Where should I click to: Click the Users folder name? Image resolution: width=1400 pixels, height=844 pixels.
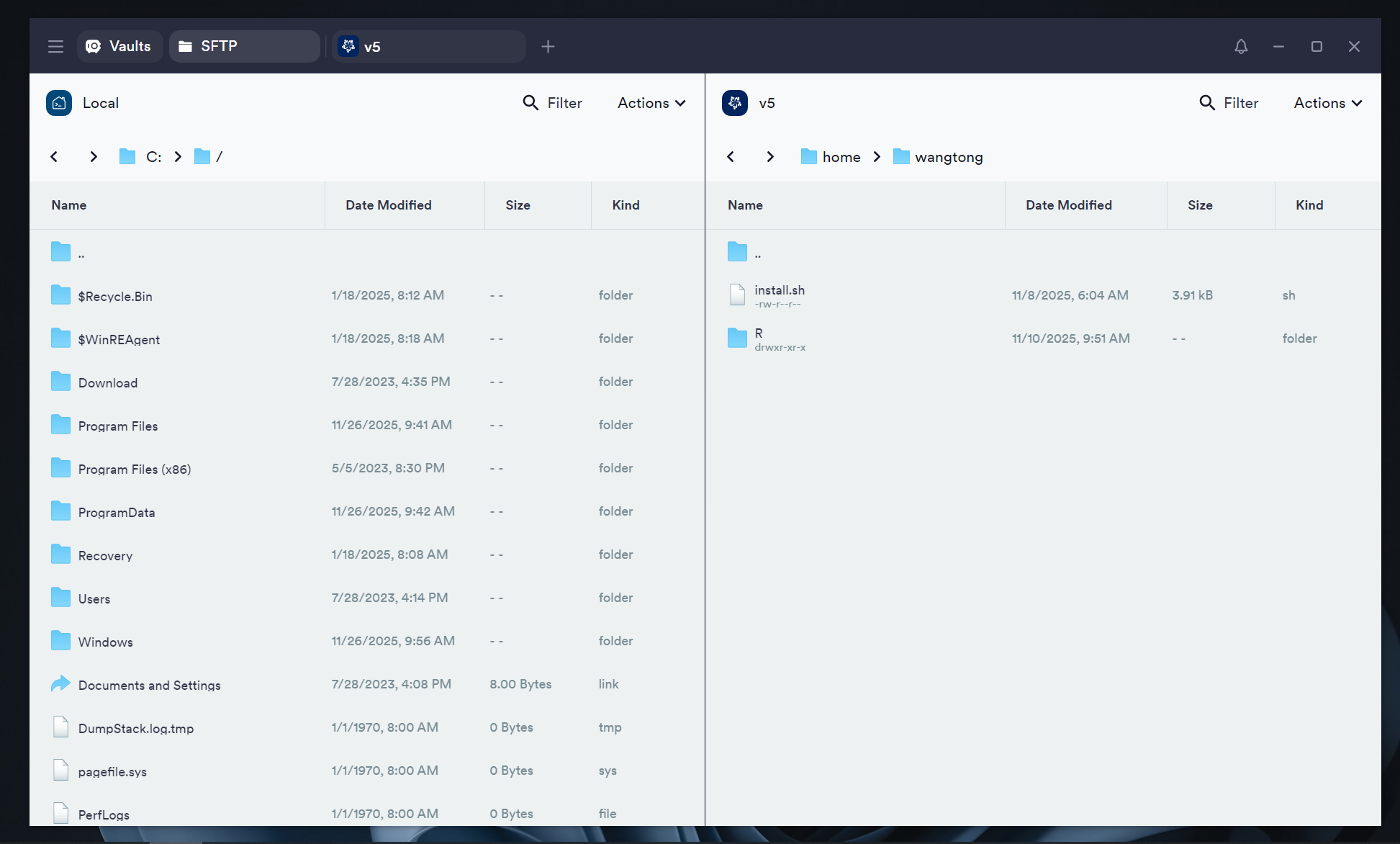click(x=94, y=599)
